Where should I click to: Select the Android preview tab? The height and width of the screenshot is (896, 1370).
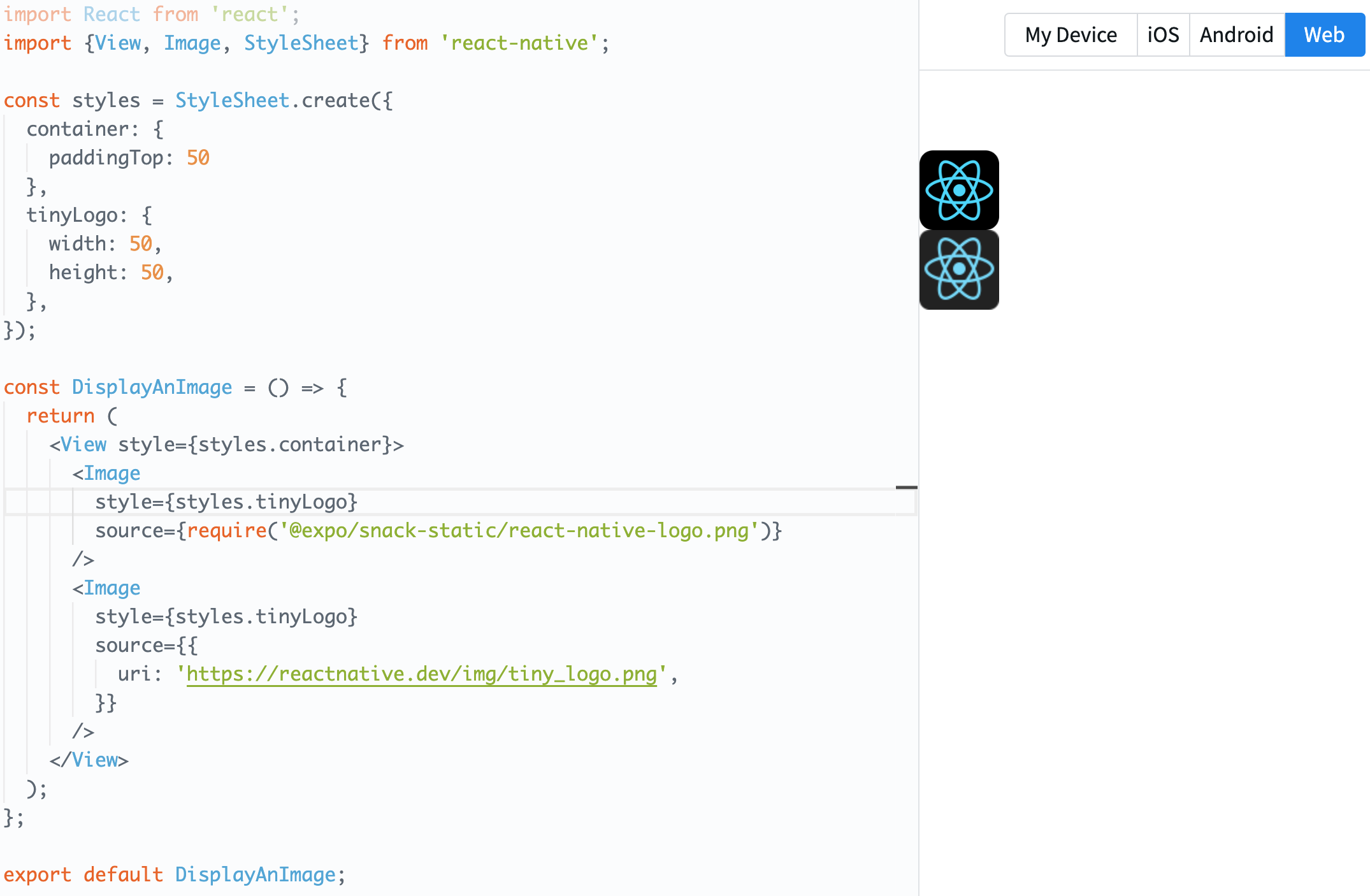(x=1236, y=35)
